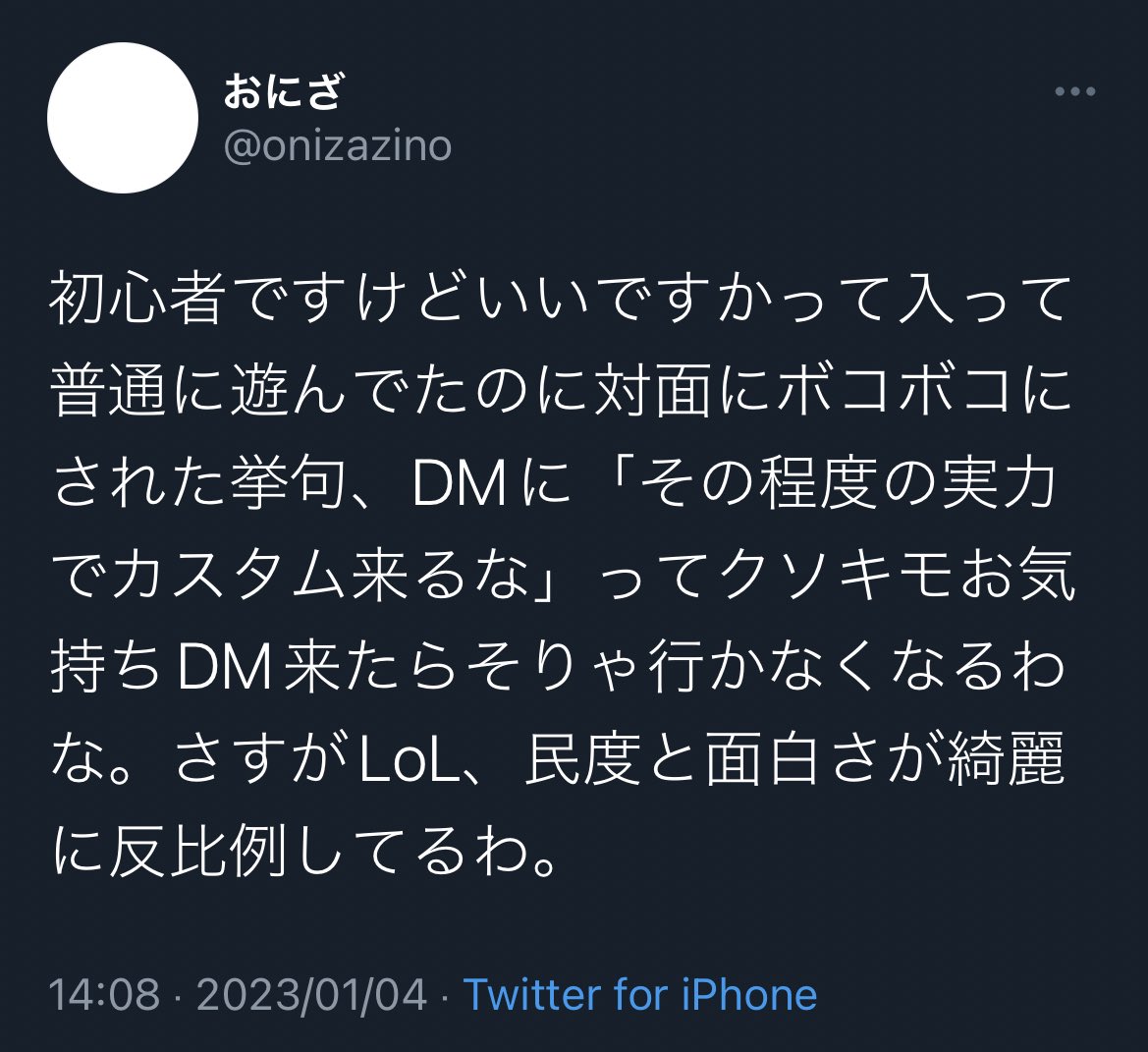The width and height of the screenshot is (1148, 1052).
Task: Click the 14:08 timestamp
Action: pyautogui.click(x=104, y=994)
